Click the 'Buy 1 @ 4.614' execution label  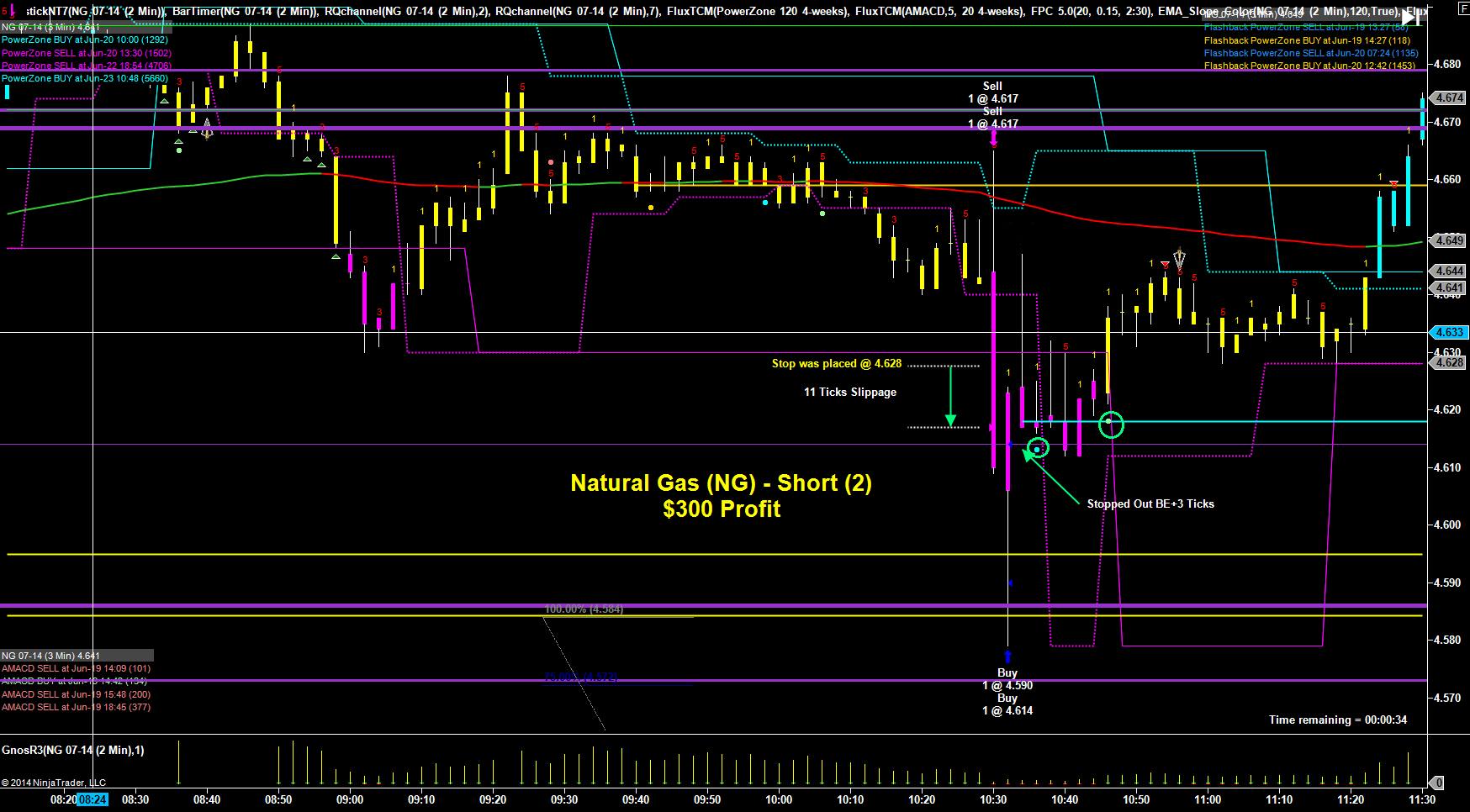[x=1007, y=704]
